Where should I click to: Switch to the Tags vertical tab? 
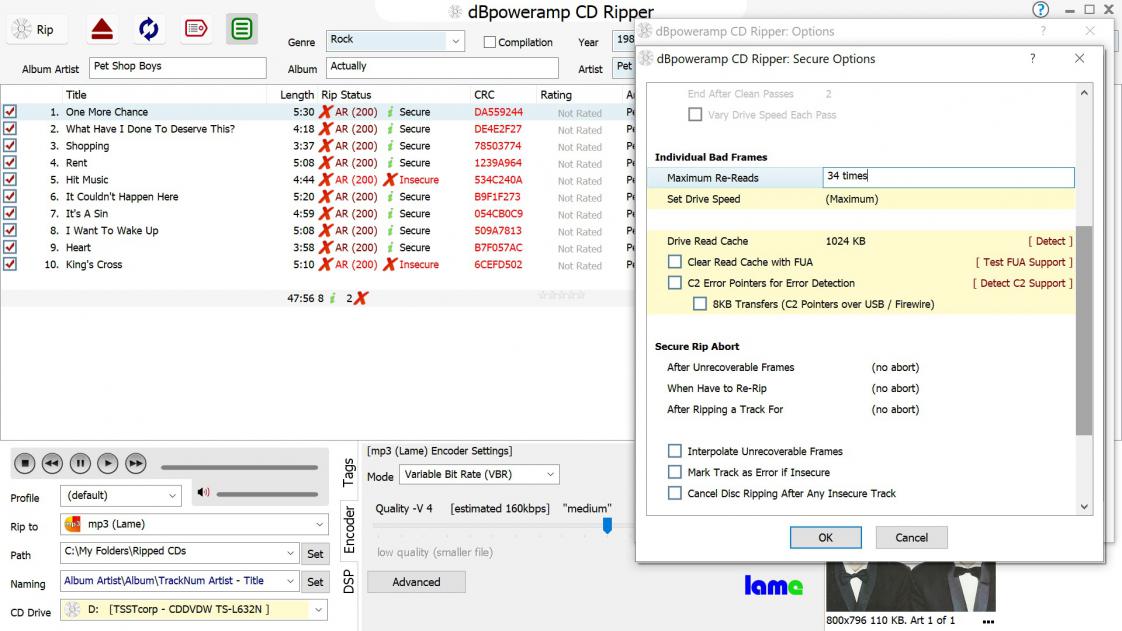[x=348, y=471]
